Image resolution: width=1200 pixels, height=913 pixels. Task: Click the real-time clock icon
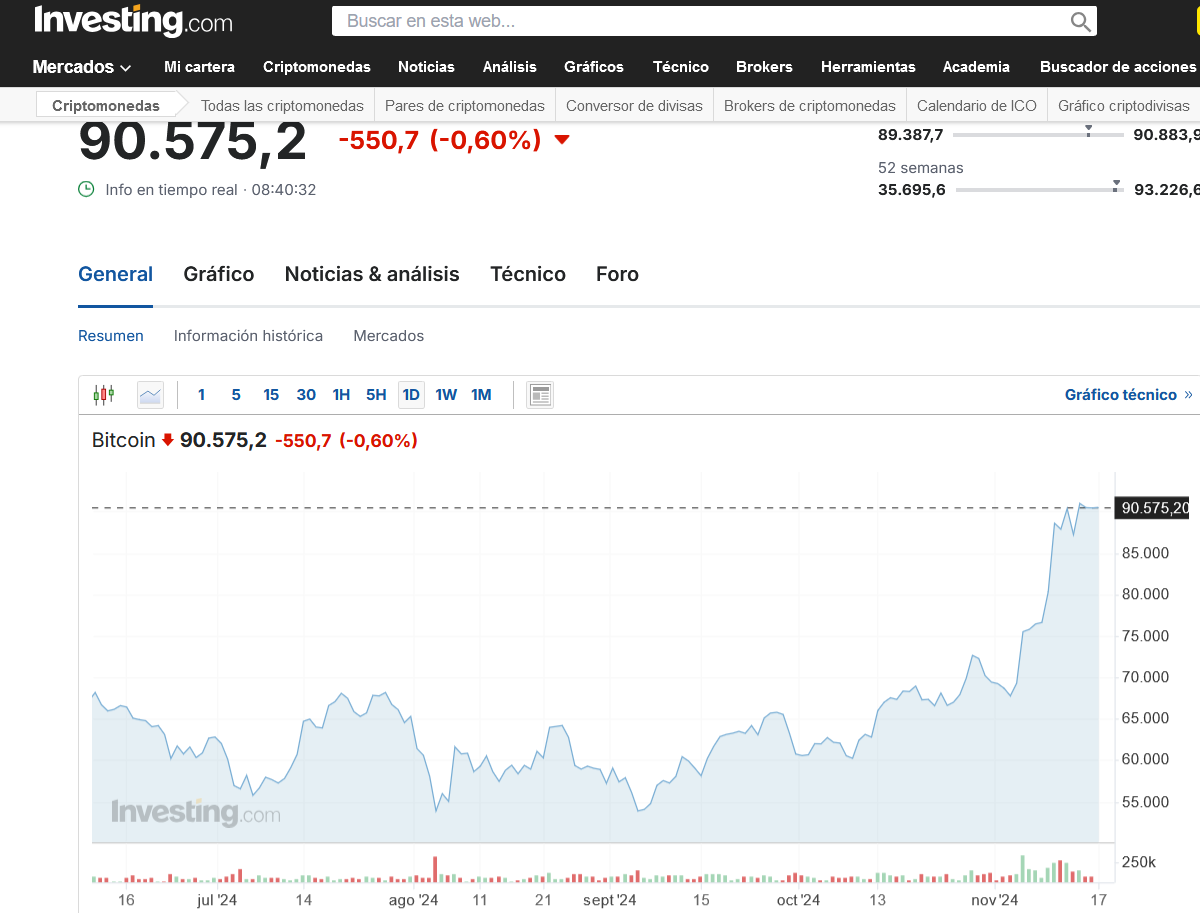click(x=87, y=189)
